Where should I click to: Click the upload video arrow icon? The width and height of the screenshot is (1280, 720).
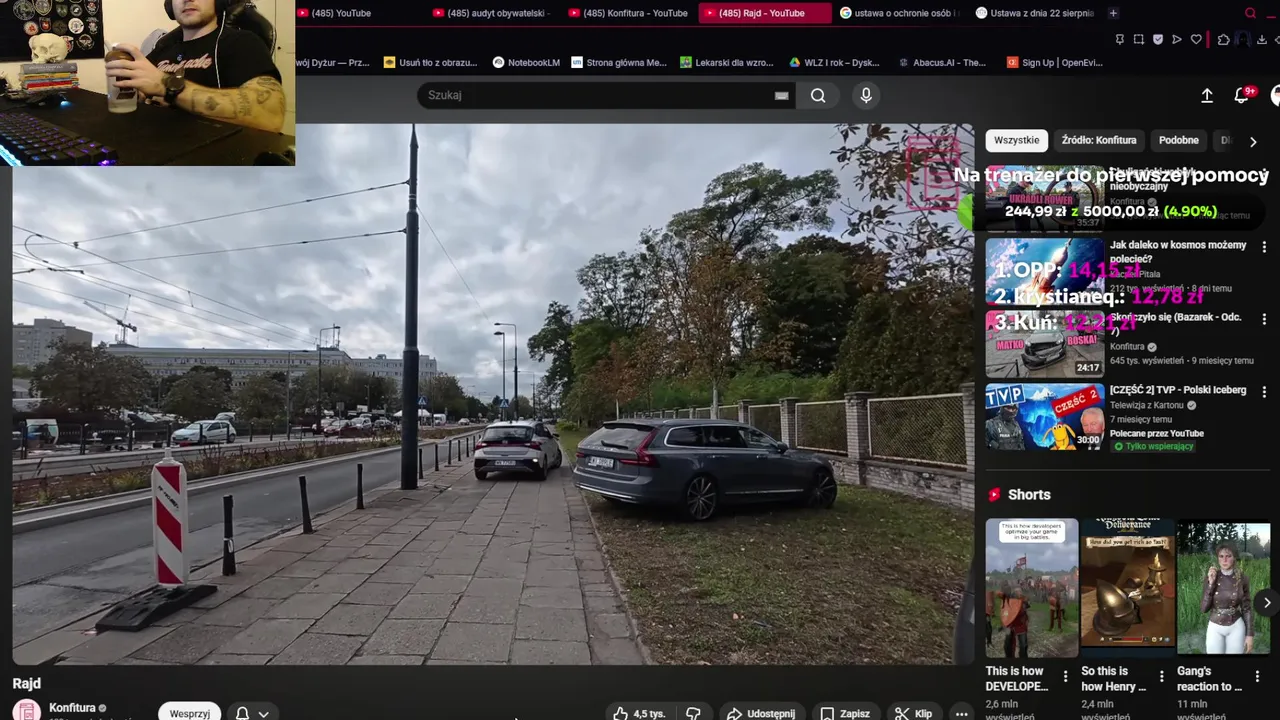1207,95
